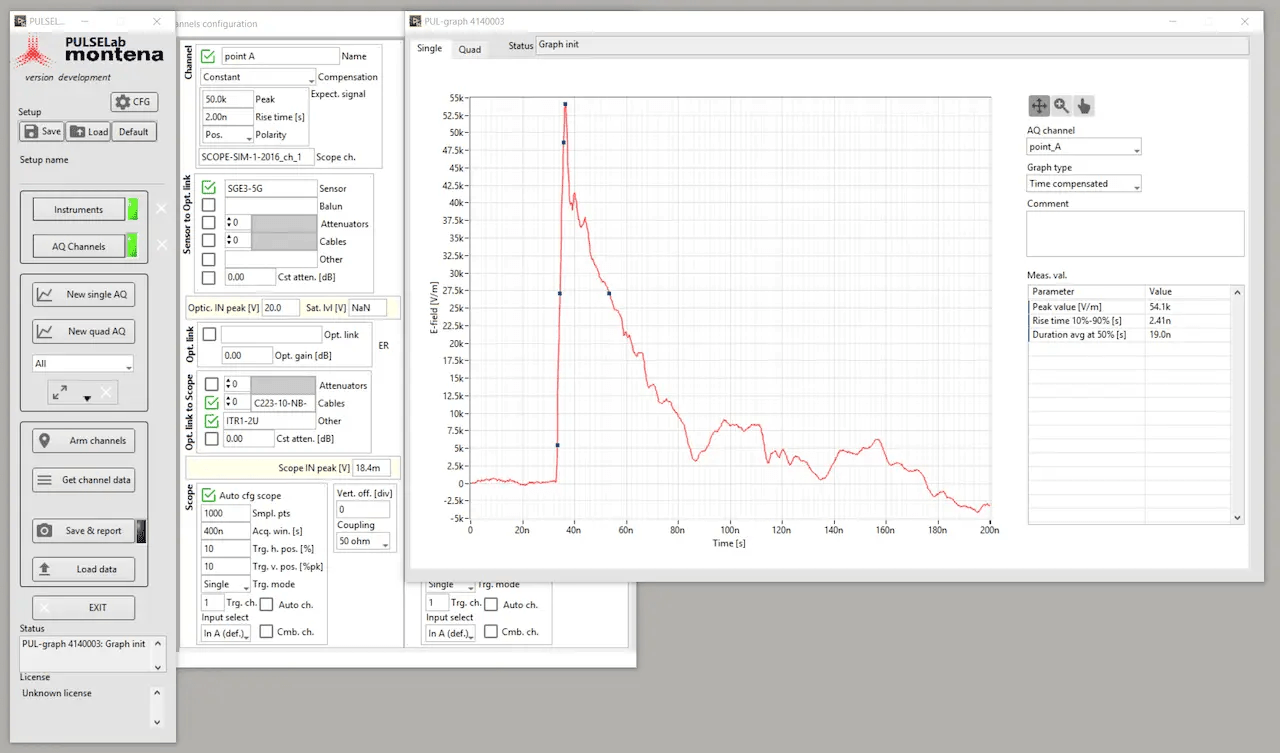
Task: Click the Duration avg at 50% row
Action: [x=1129, y=335]
